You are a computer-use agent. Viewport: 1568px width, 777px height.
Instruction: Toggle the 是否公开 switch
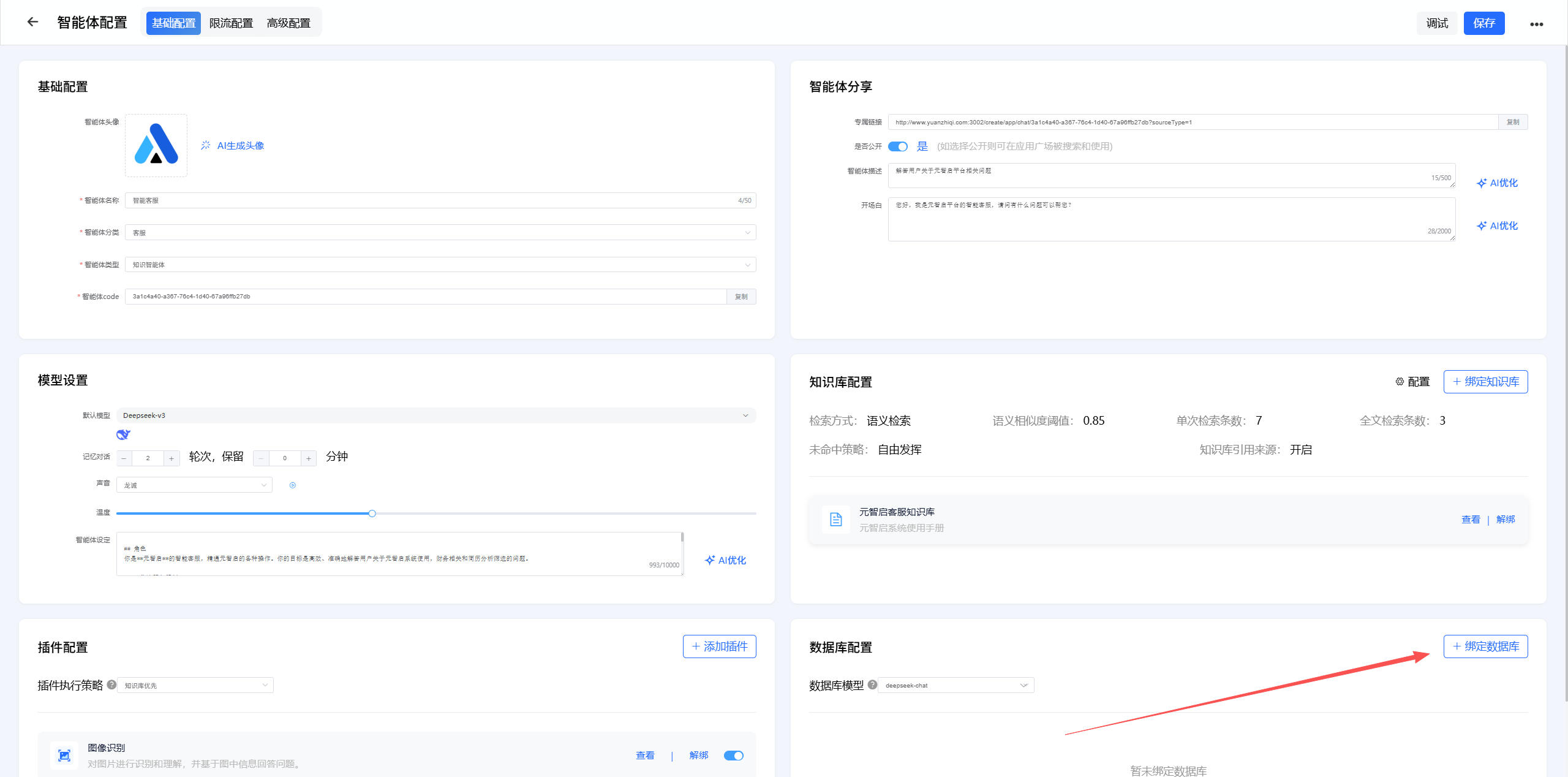[898, 146]
